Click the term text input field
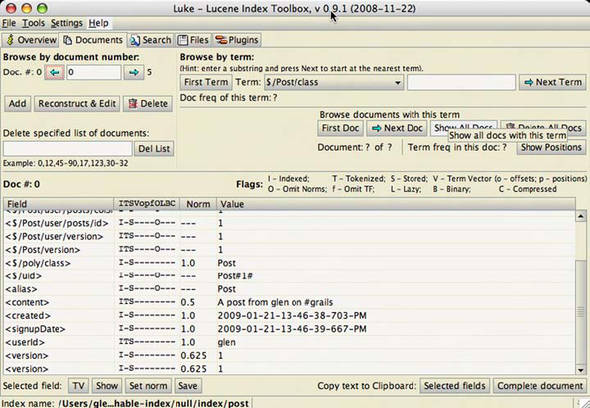Viewport: 590px width, 408px height. click(x=461, y=82)
